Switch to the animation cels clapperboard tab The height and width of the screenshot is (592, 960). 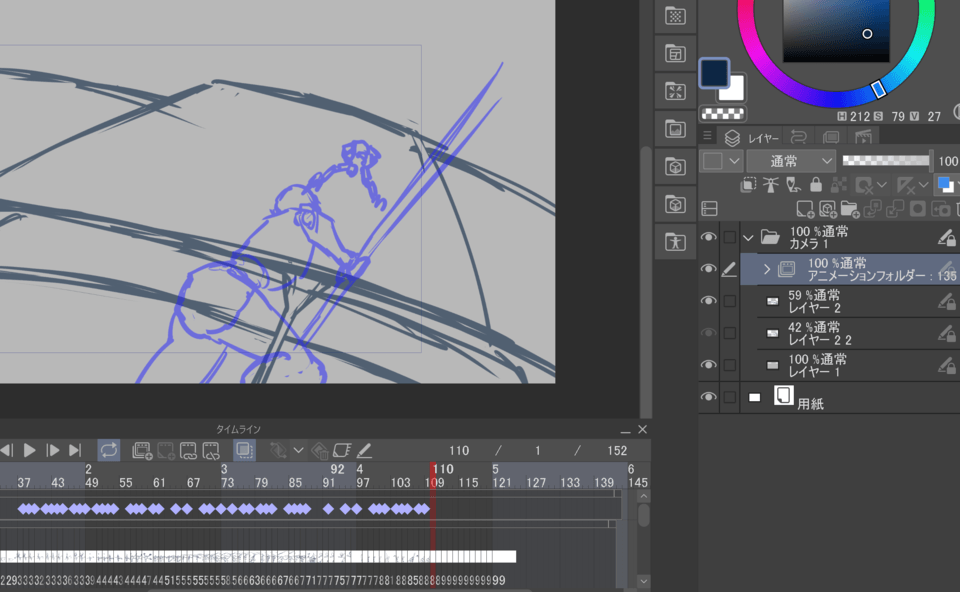point(863,137)
